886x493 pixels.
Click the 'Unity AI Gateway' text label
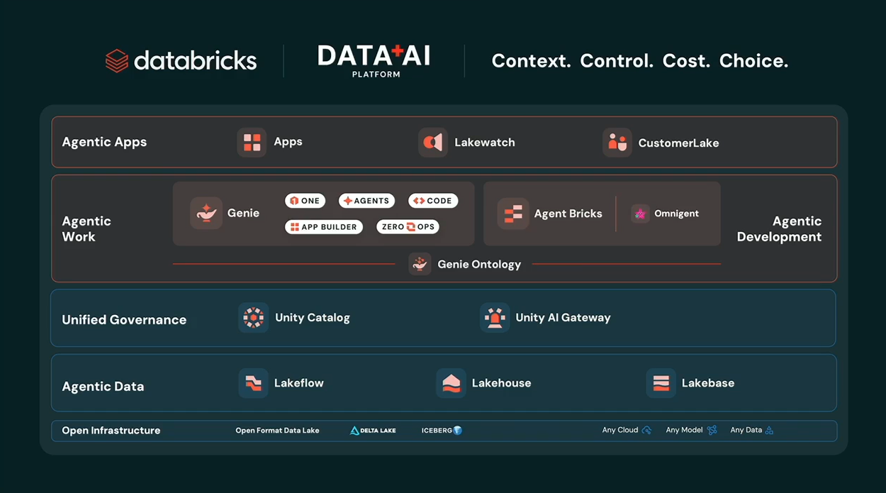pyautogui.click(x=563, y=318)
